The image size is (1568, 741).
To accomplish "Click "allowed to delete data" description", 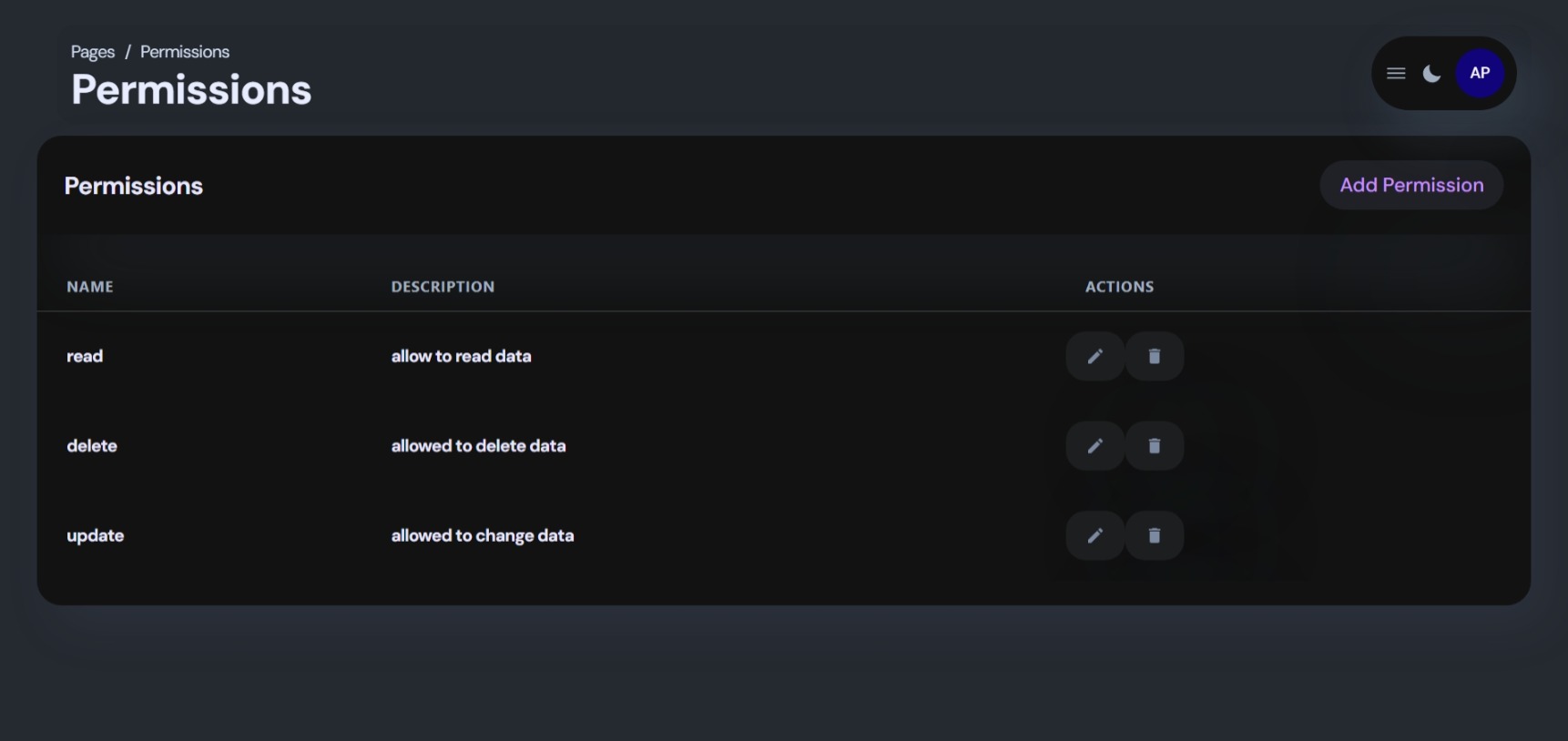I will (478, 446).
